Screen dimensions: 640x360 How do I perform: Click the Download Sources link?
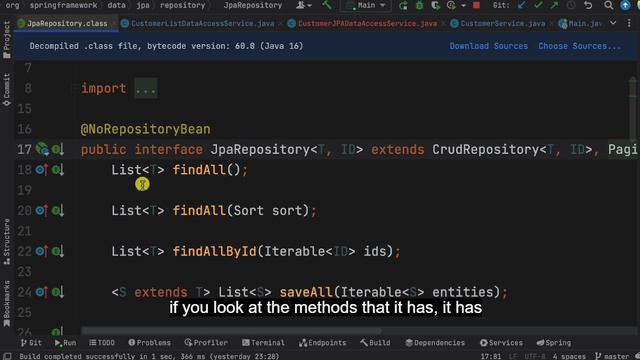pyautogui.click(x=489, y=46)
